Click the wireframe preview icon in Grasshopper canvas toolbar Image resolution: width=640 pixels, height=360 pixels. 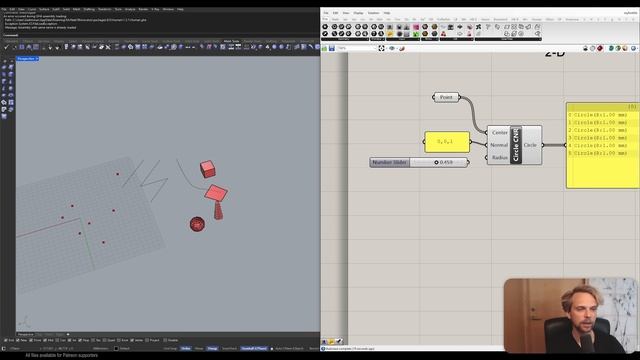pyautogui.click(x=592, y=48)
